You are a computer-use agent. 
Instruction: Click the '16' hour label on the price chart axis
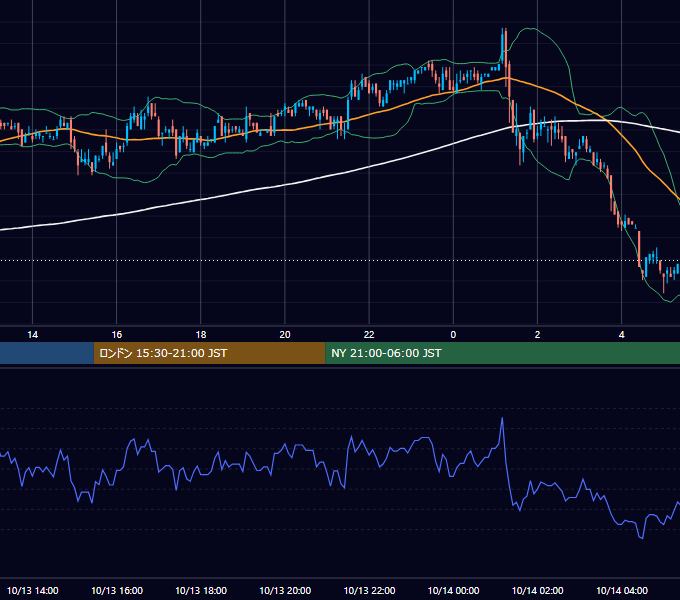pyautogui.click(x=117, y=335)
